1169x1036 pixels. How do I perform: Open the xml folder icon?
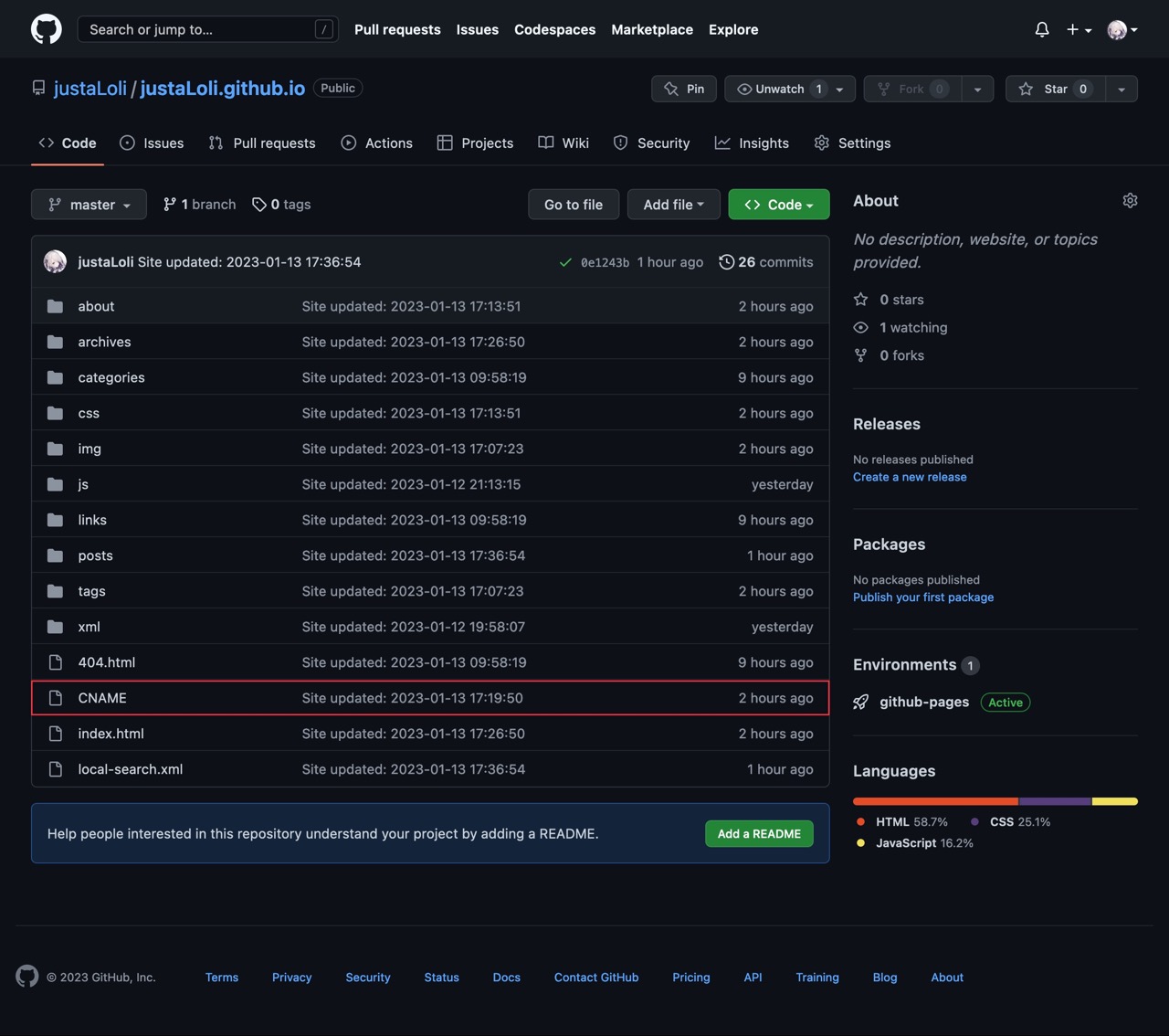tap(55, 627)
